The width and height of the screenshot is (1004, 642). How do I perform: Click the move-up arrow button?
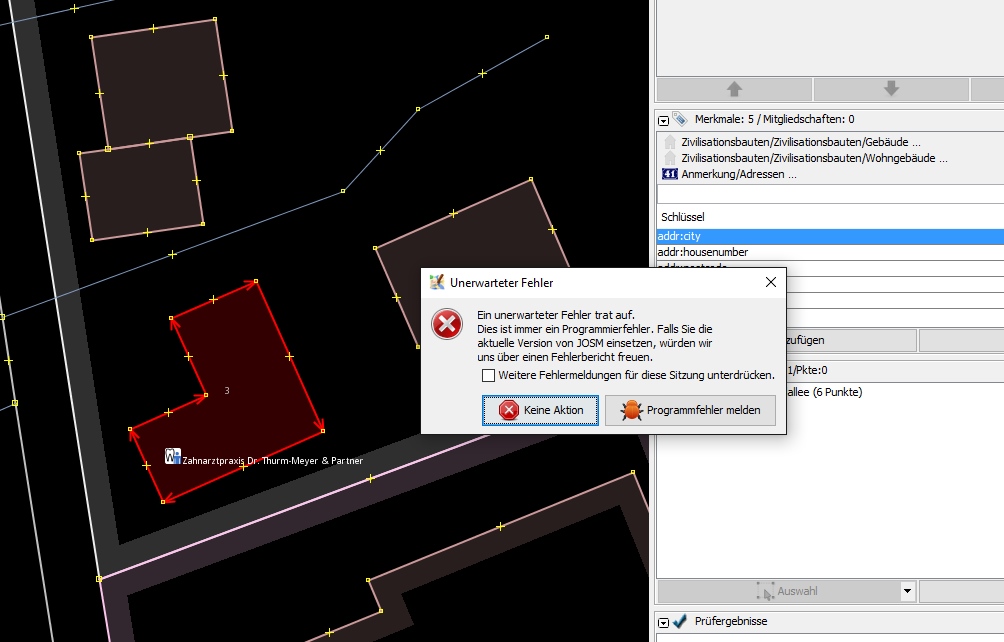pyautogui.click(x=734, y=89)
